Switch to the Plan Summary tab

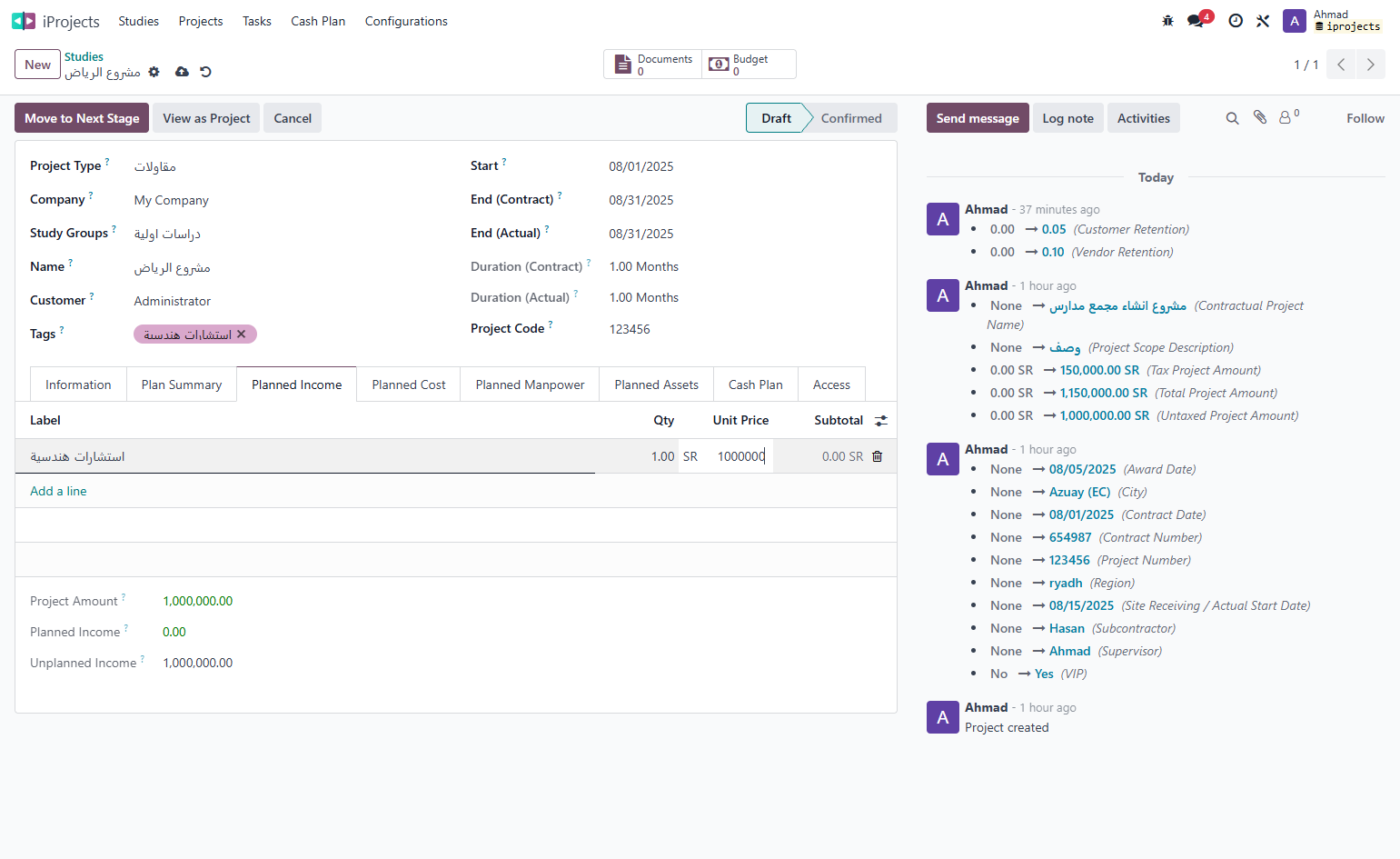(x=182, y=385)
